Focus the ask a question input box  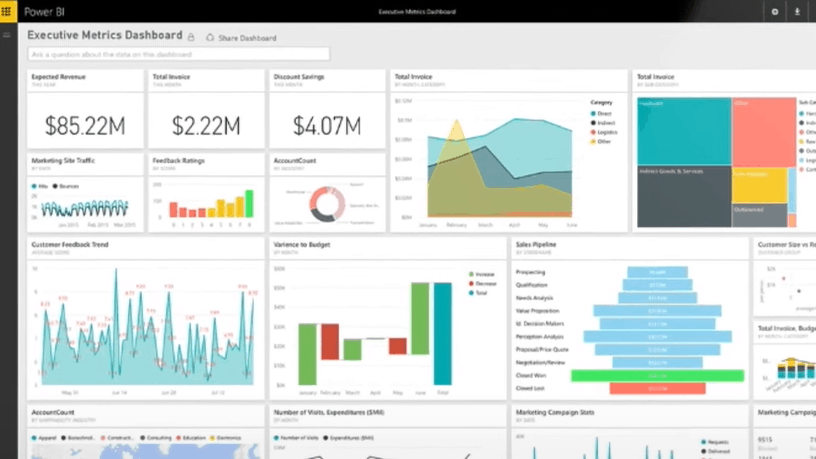[178, 54]
